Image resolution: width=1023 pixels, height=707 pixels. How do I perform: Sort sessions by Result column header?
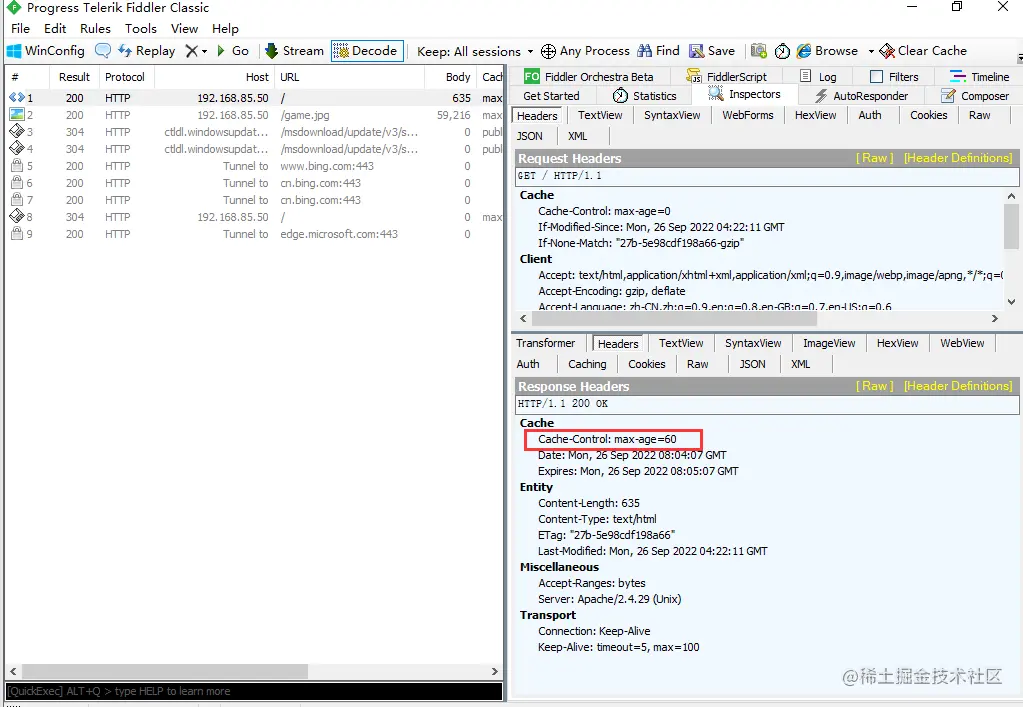coord(74,77)
